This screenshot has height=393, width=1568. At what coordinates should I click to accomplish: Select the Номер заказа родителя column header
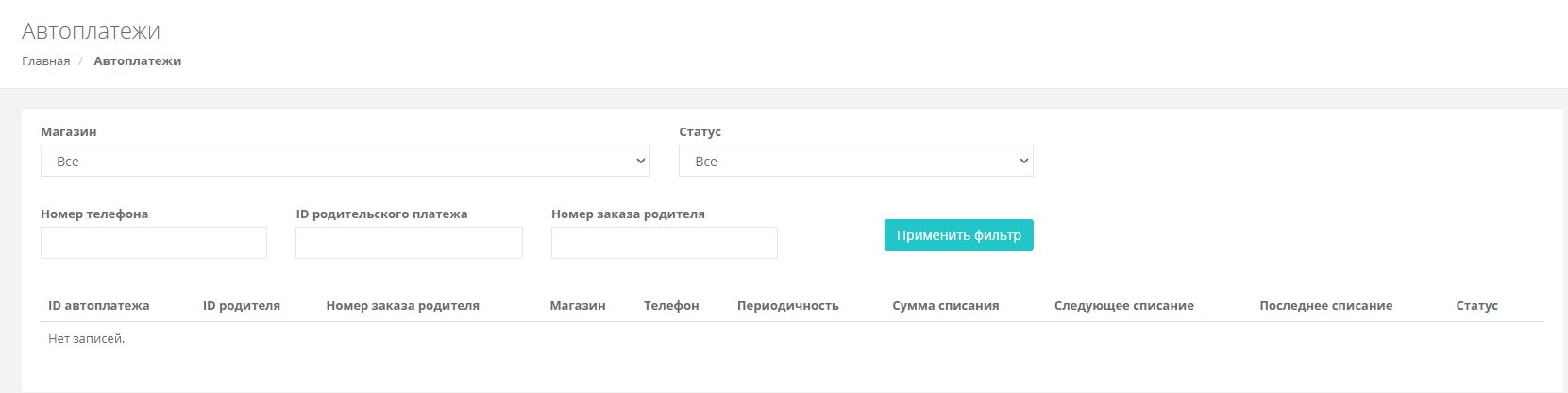tap(402, 306)
